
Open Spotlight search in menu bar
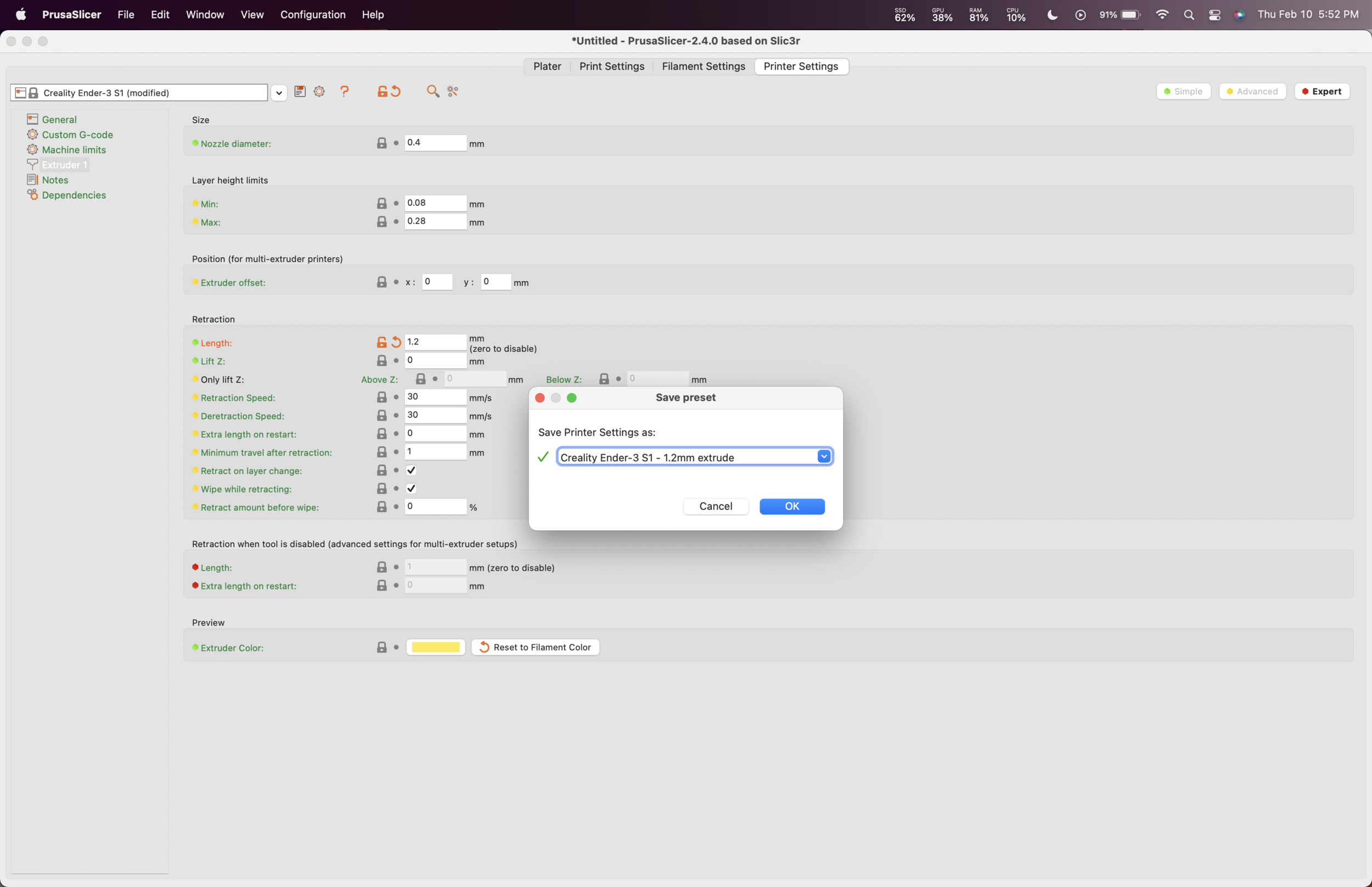point(1189,15)
